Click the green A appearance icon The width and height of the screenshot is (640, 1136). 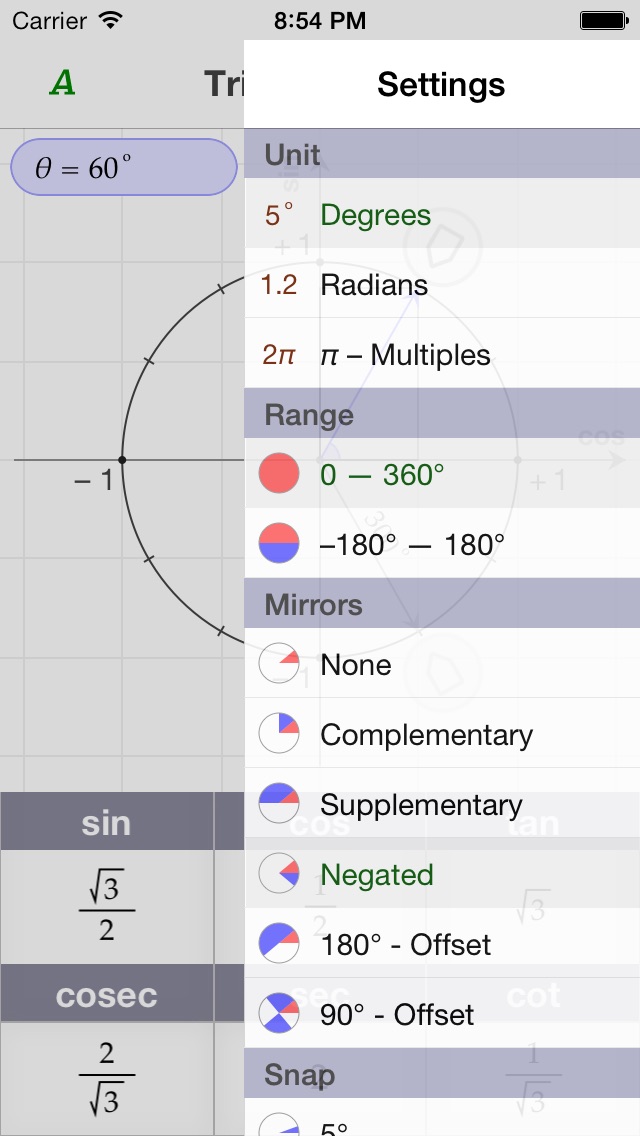[60, 84]
